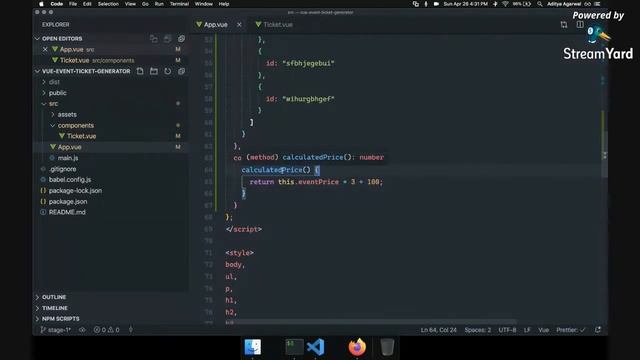Viewport: 640px width, 360px height.
Task: Click the editor horizontal scrollbar
Action: coord(371,322)
